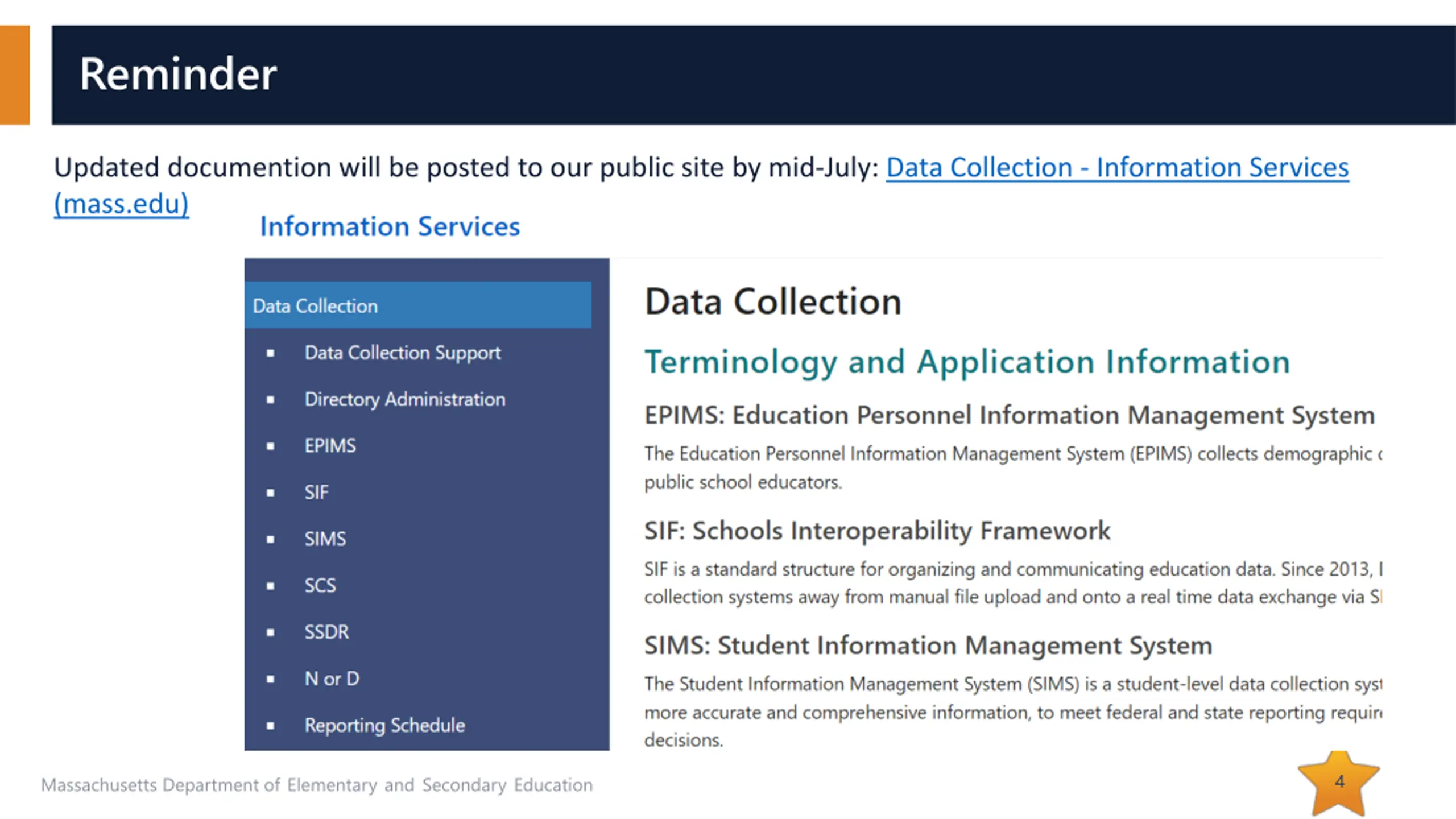The width and height of the screenshot is (1456, 819).
Task: Click the star page number 4 icon
Action: 1339,783
